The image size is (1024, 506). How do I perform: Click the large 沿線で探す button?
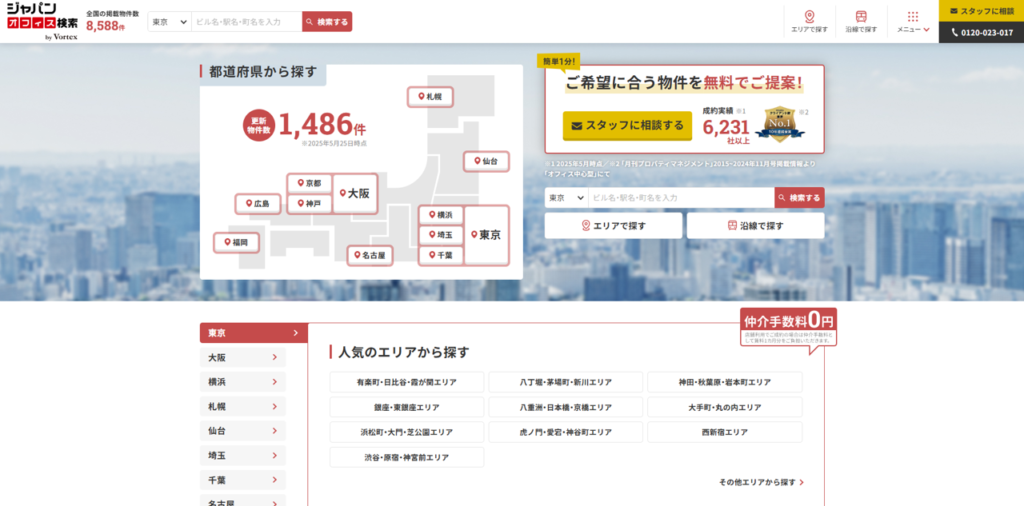tap(756, 226)
